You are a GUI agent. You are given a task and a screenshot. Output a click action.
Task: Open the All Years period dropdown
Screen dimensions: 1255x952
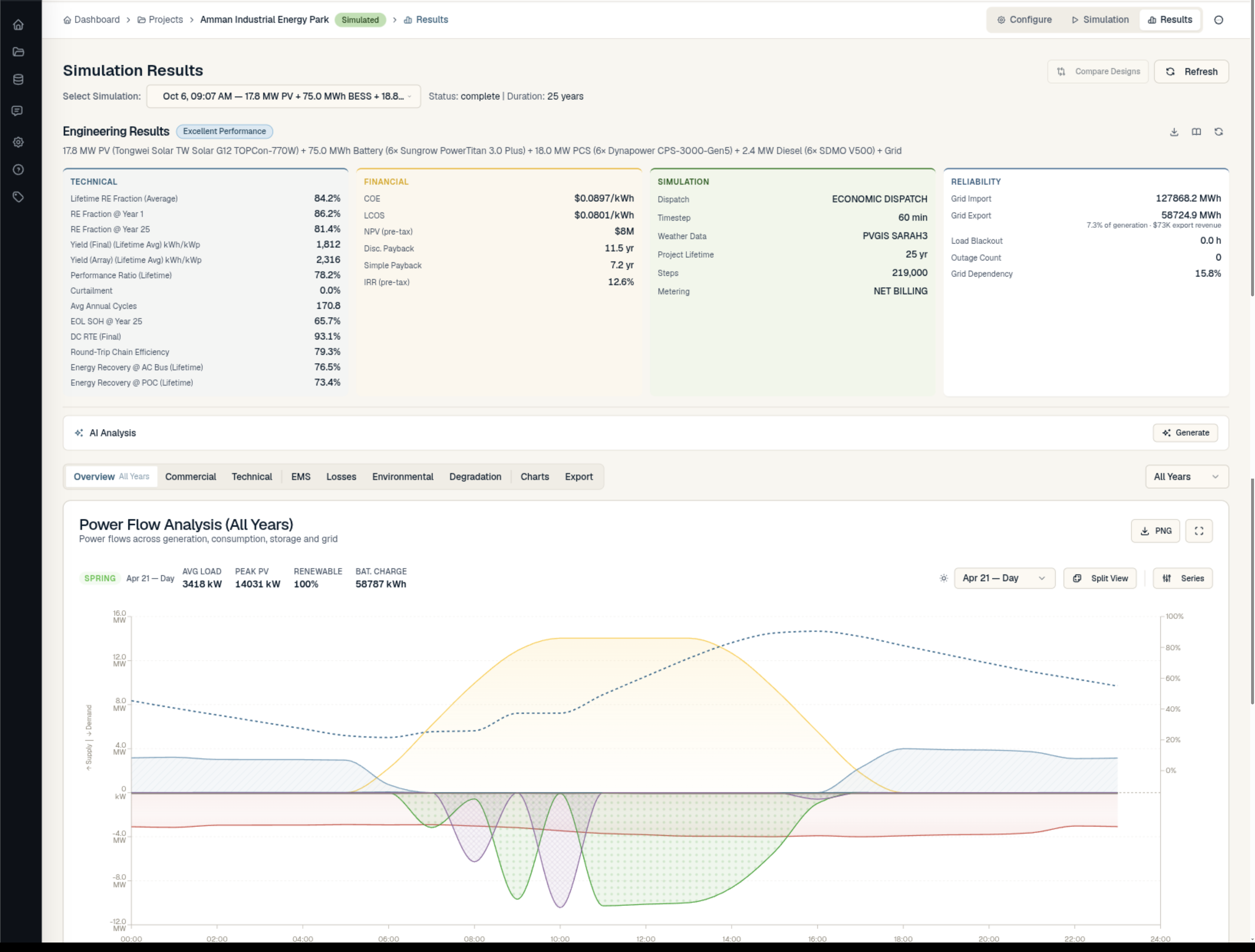point(1187,477)
